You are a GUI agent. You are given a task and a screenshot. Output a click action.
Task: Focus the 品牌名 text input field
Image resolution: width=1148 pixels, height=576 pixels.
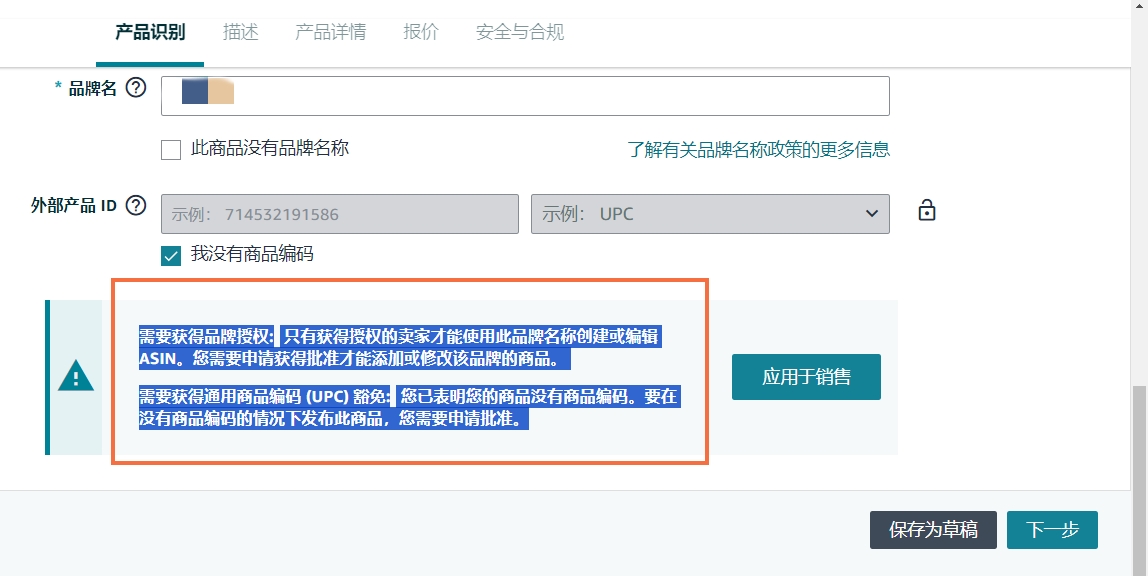coord(560,96)
